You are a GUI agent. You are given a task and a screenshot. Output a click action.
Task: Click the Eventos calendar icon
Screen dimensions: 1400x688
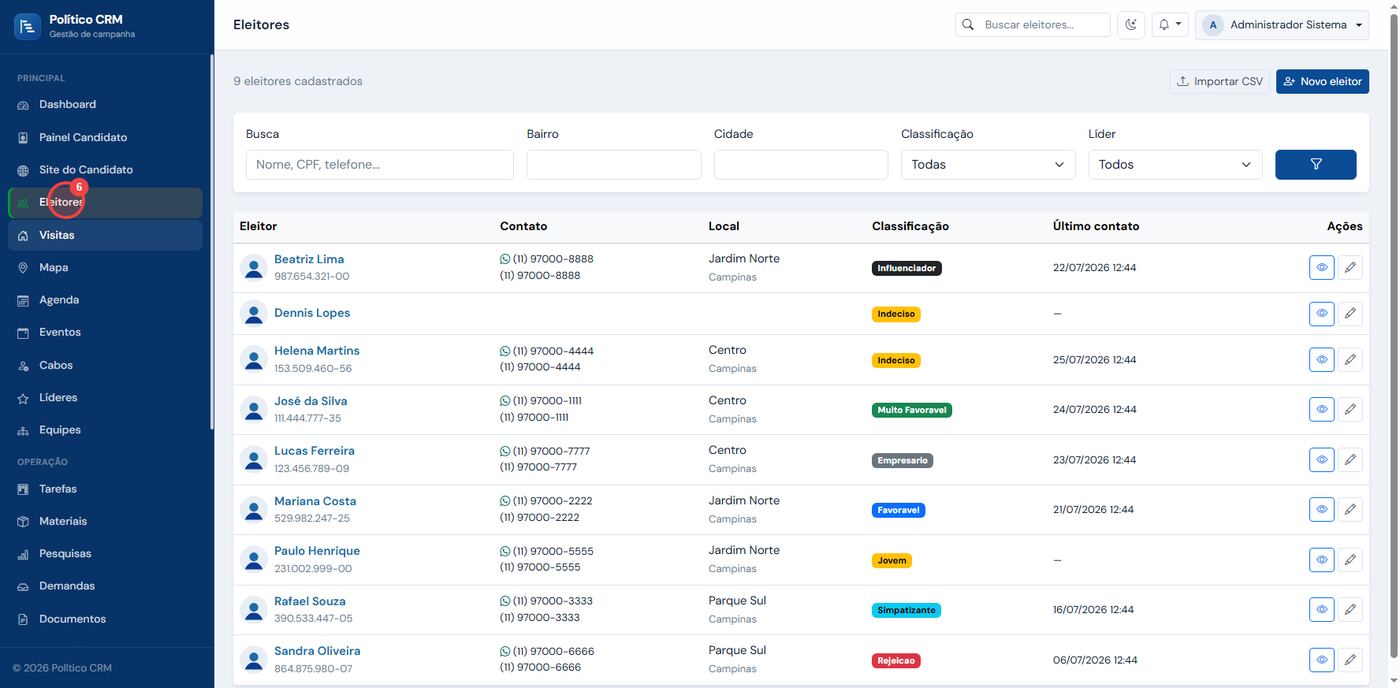tap(23, 333)
